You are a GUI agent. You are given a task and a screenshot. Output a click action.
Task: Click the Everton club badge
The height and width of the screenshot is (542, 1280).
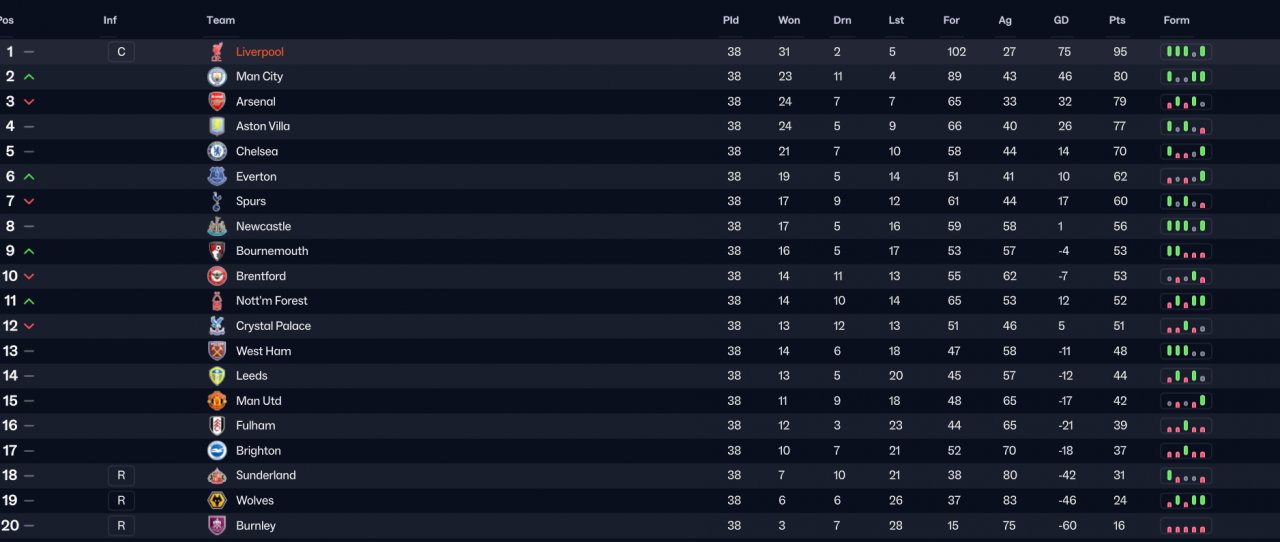point(217,177)
